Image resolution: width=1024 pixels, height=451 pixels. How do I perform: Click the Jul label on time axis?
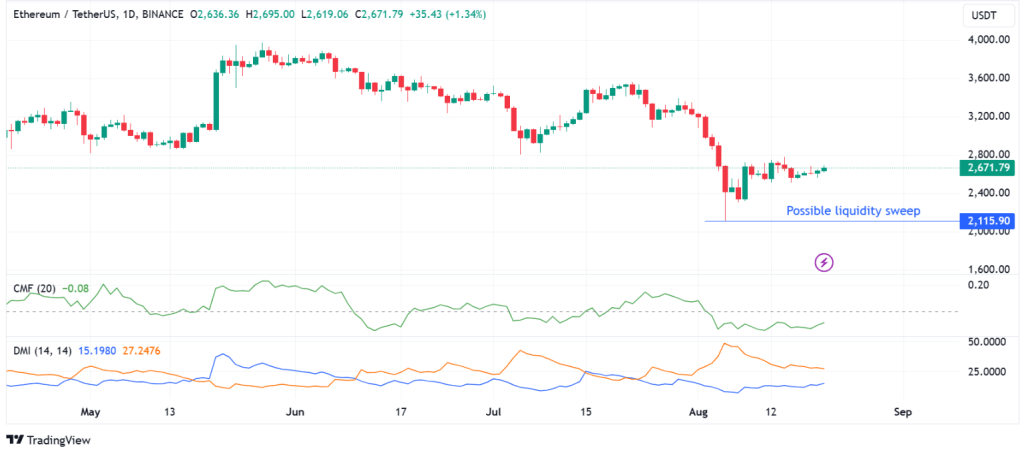click(x=494, y=412)
